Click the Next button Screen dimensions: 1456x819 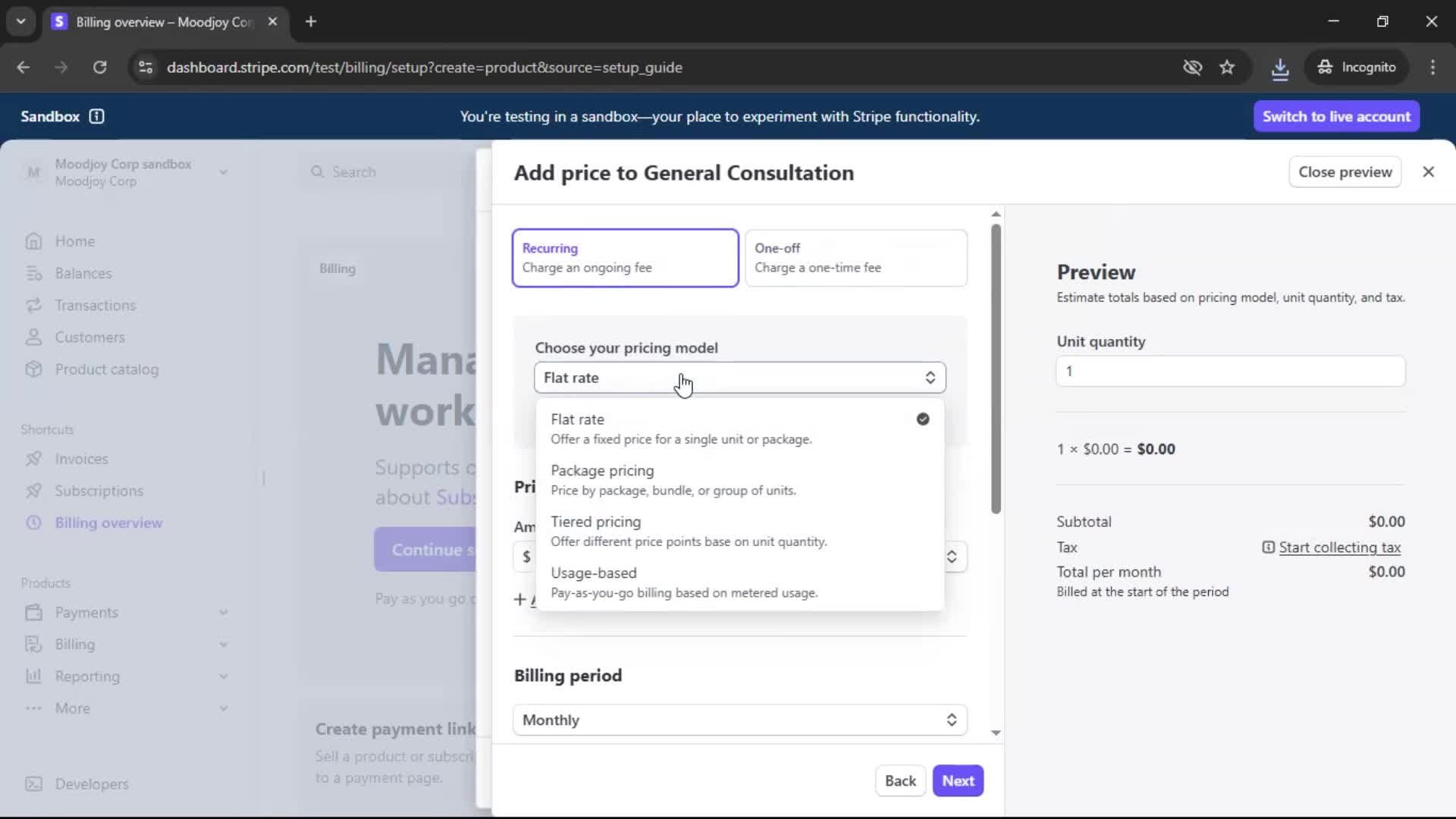click(x=958, y=780)
